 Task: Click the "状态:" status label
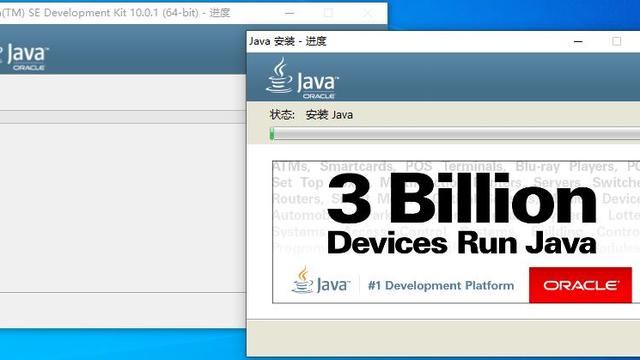coord(282,115)
